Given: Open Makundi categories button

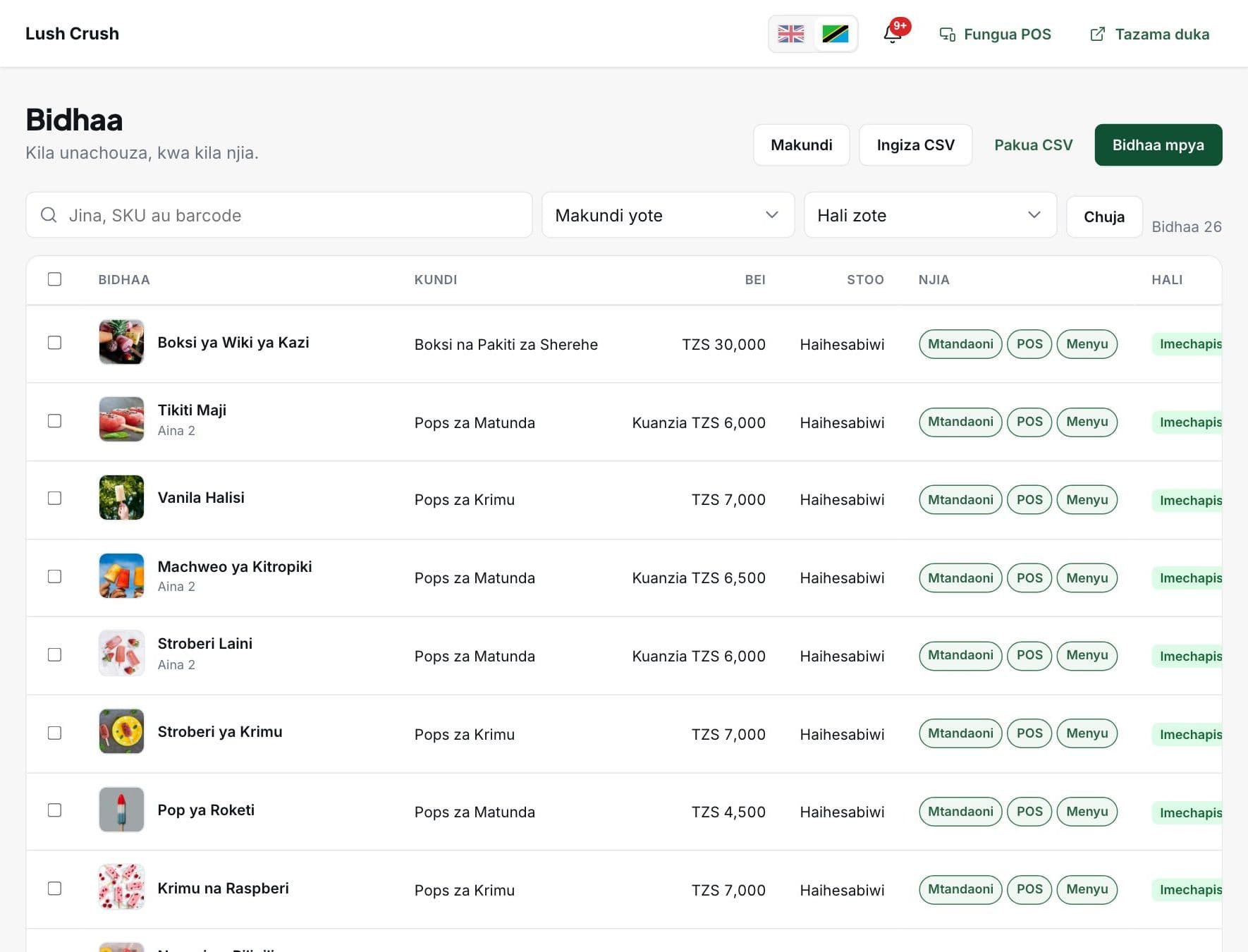Looking at the screenshot, I should [801, 145].
